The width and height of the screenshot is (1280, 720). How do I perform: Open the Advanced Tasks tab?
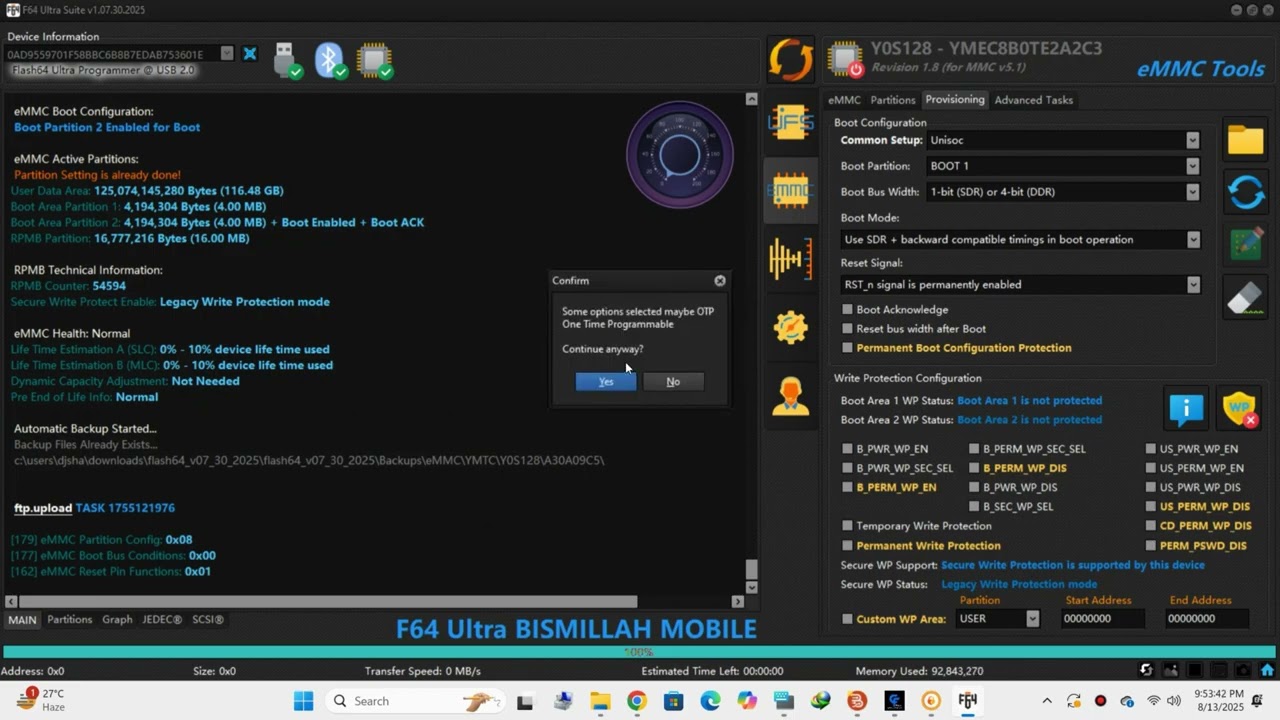tap(1033, 100)
